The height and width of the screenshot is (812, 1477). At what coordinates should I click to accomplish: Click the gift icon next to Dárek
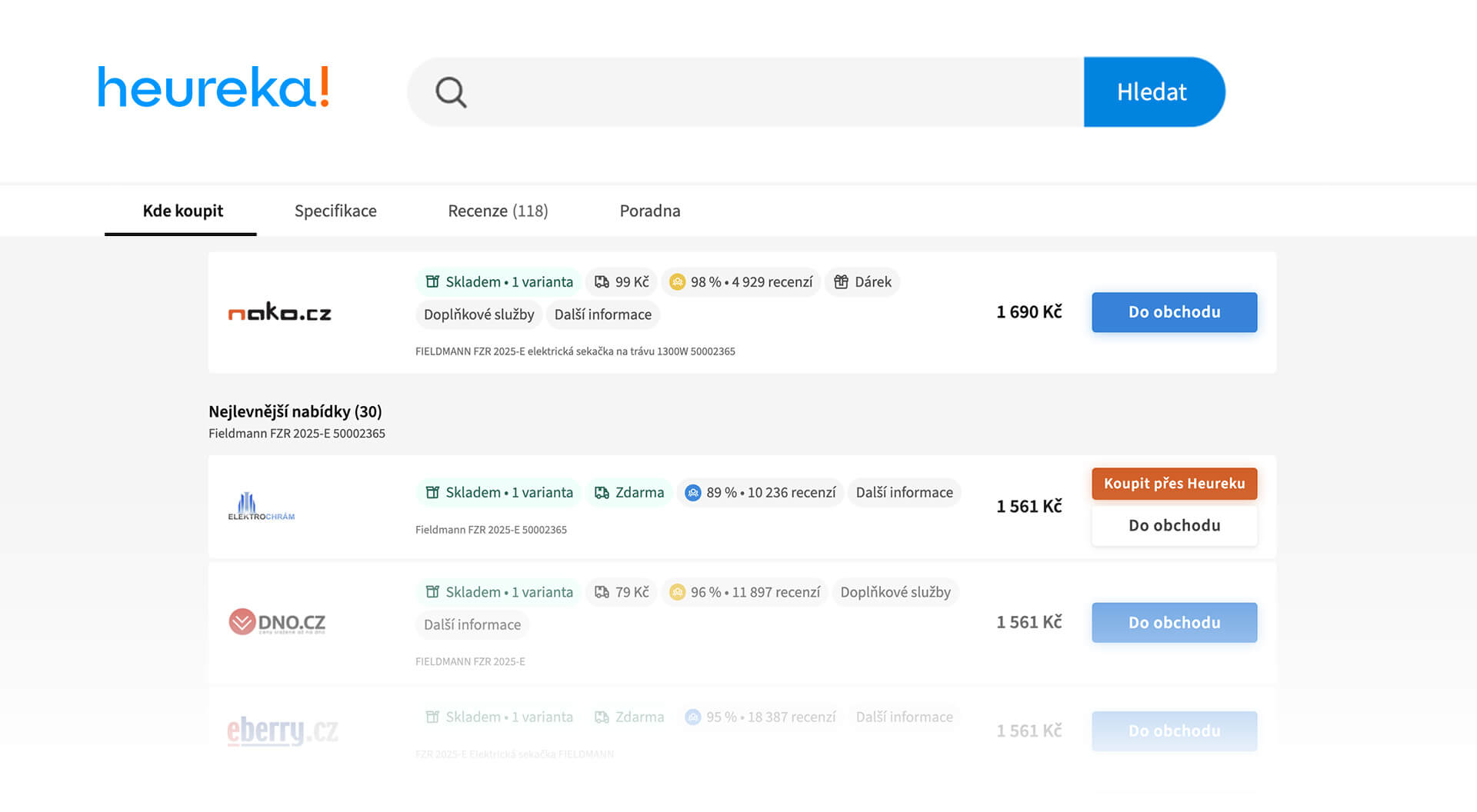(842, 282)
